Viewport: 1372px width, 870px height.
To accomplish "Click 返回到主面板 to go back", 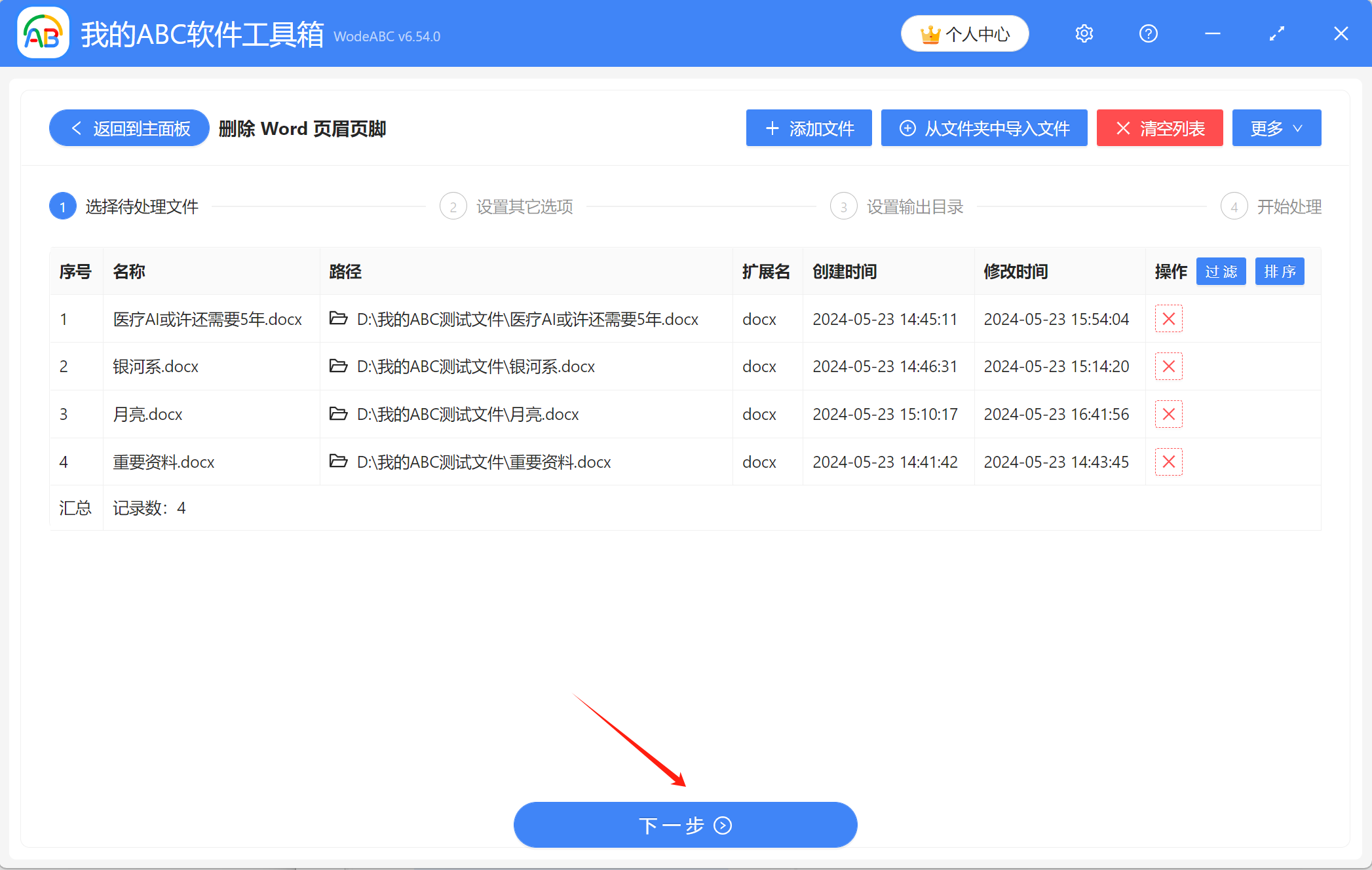I will point(128,128).
